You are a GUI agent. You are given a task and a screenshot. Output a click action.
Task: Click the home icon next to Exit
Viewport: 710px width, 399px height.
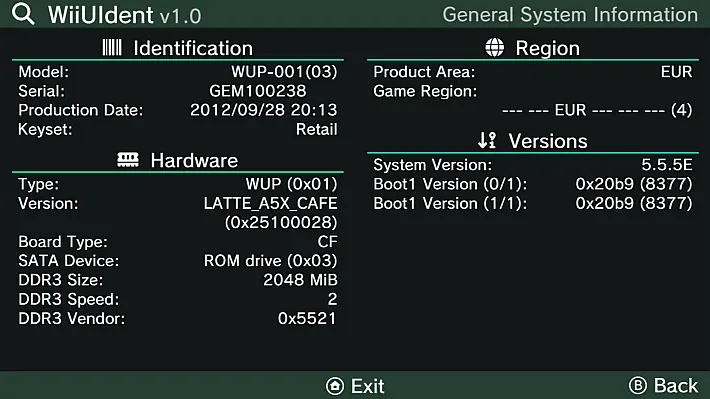(x=335, y=386)
